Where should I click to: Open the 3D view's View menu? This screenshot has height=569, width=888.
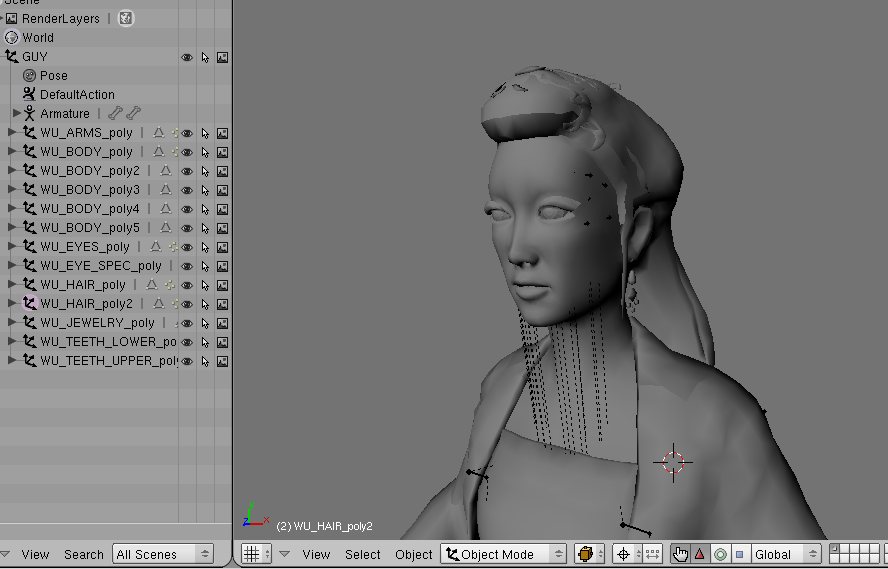coord(316,554)
